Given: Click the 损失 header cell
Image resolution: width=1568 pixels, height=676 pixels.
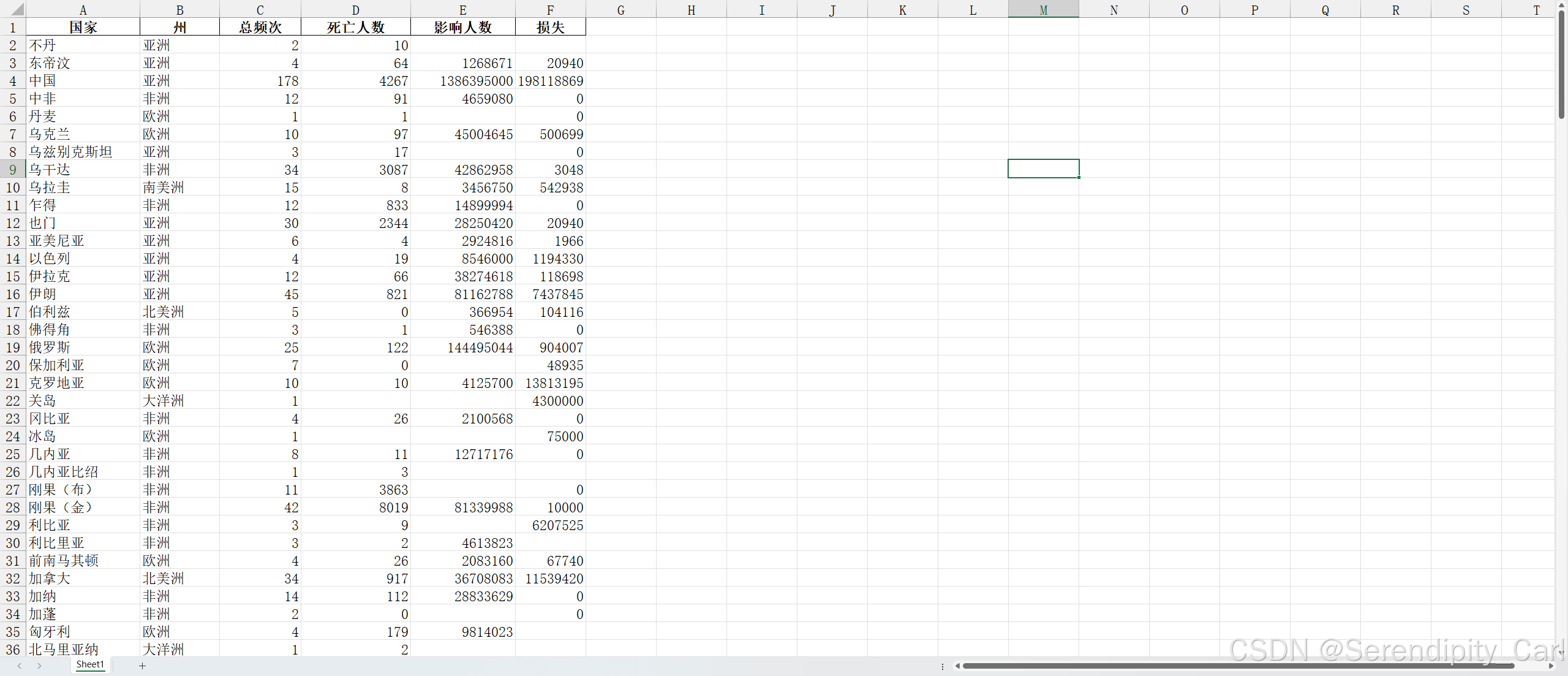Looking at the screenshot, I should click(550, 28).
